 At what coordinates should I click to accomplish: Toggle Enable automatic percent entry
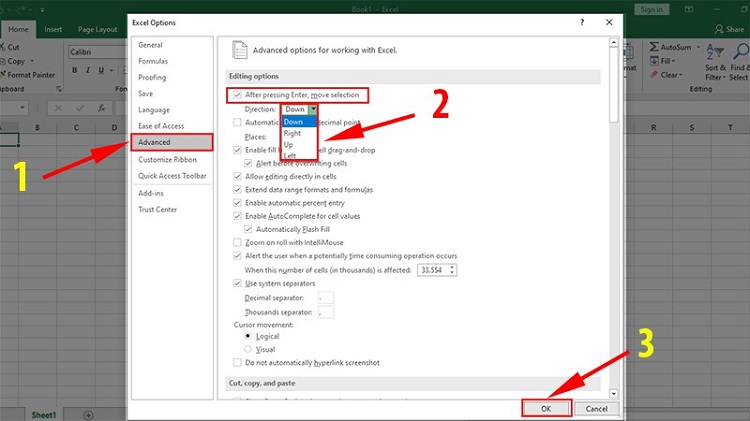(x=237, y=203)
